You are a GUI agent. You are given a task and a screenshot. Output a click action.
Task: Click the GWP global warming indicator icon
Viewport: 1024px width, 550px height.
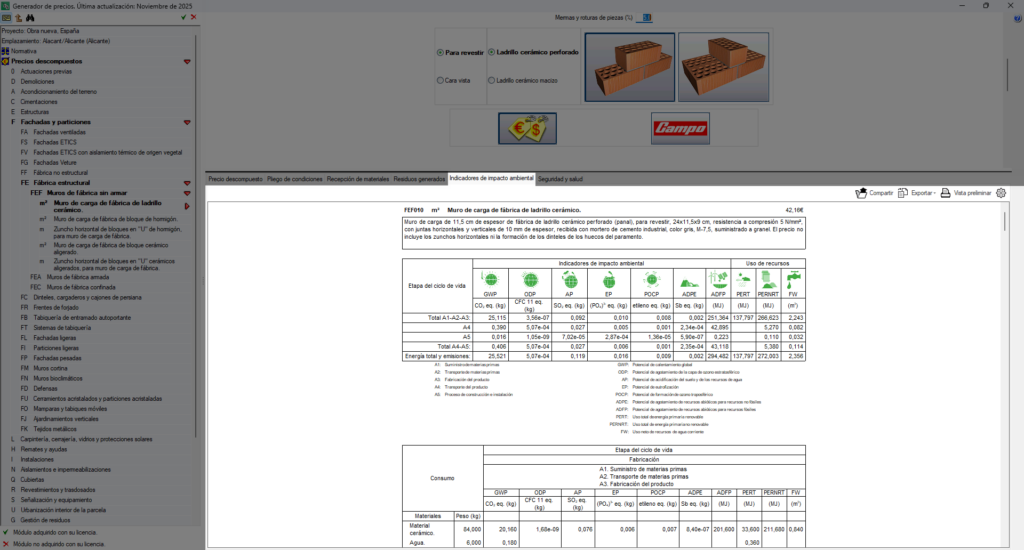(490, 280)
